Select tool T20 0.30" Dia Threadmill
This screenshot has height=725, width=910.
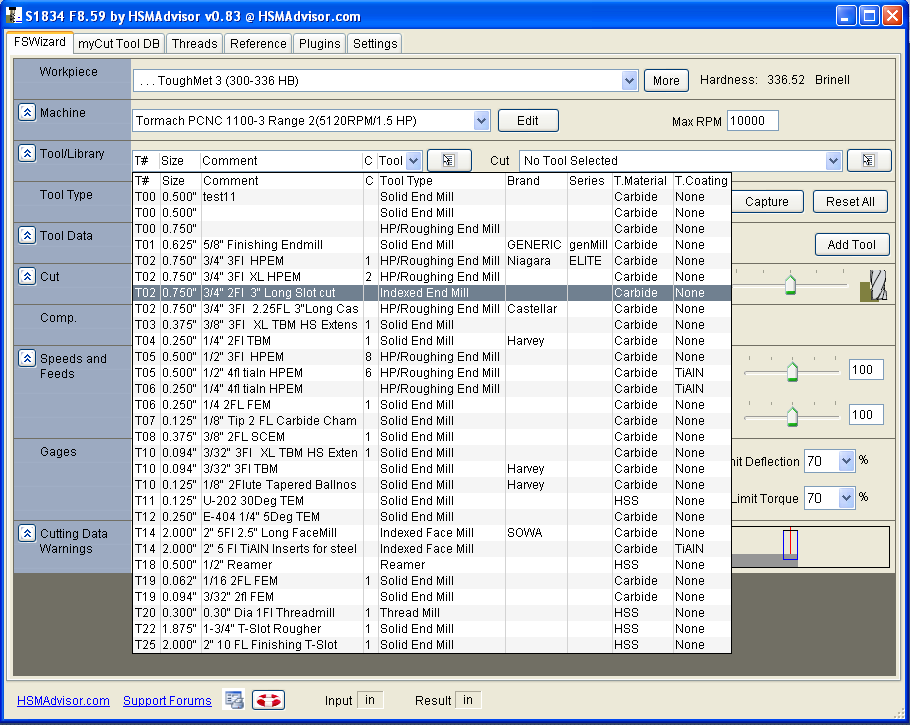[431, 613]
